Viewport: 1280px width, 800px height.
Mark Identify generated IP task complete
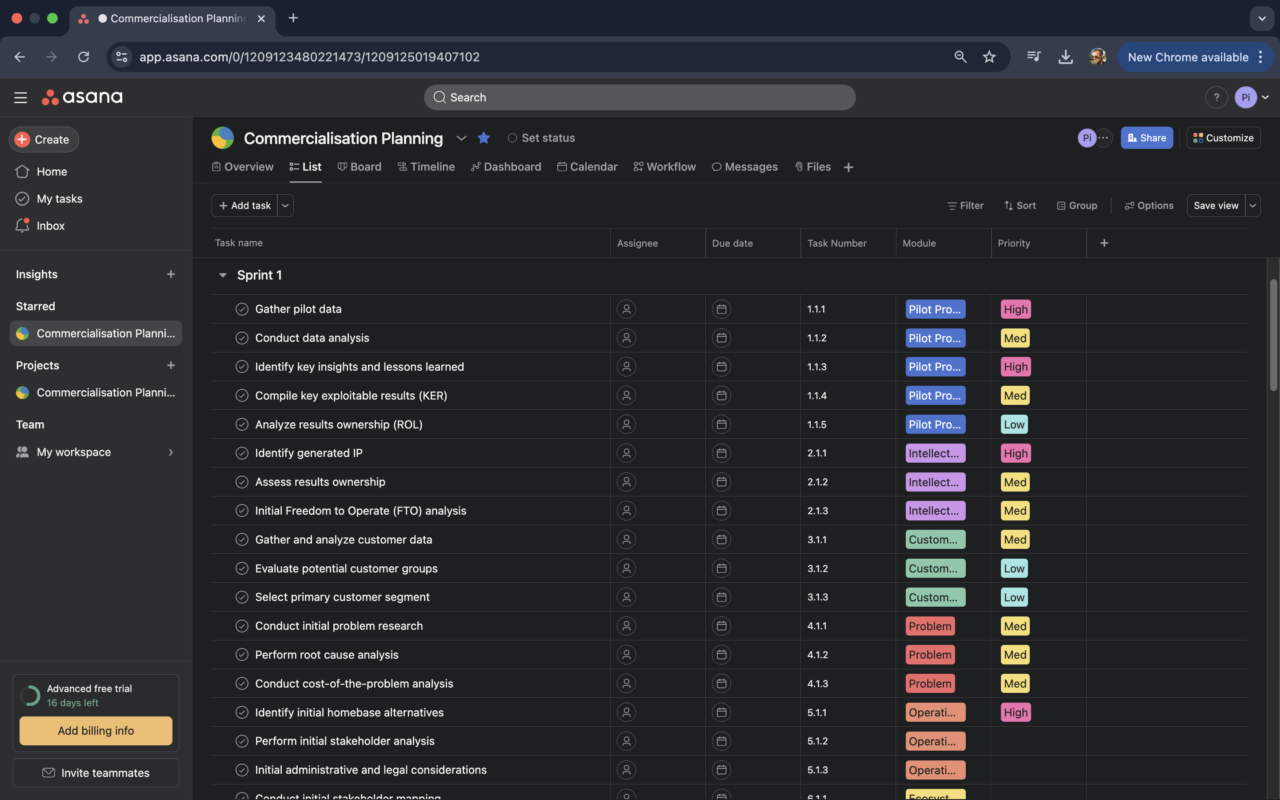point(242,454)
